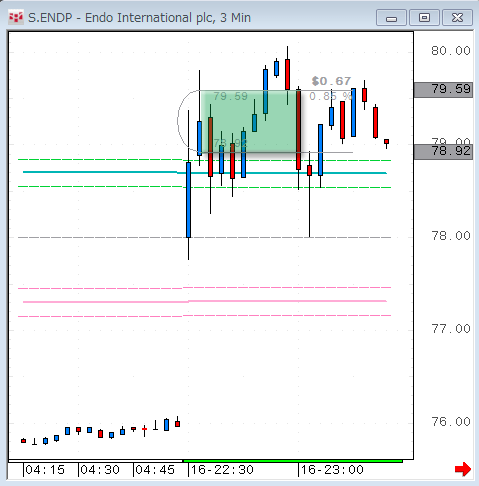This screenshot has width=479, height=486.
Task: Select the gray dashed line at 78.00
Action: click(204, 237)
